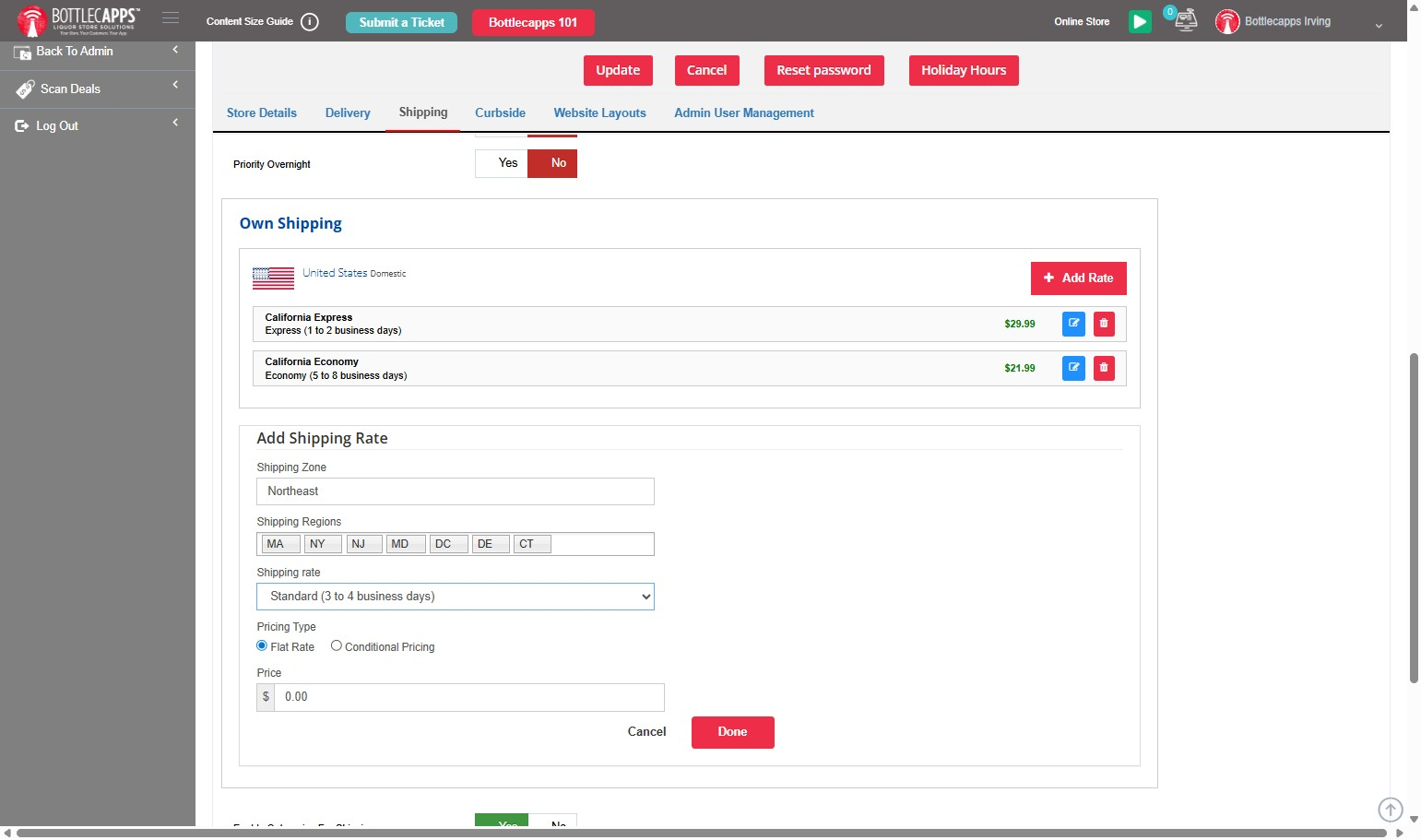Switch to Delivery tab

[x=348, y=113]
